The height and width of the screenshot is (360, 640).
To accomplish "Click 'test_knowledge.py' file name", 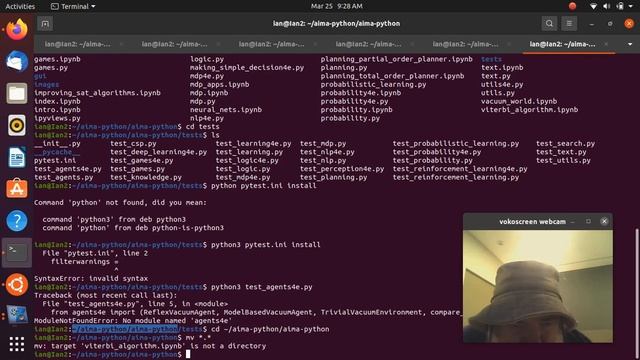I will (146, 177).
